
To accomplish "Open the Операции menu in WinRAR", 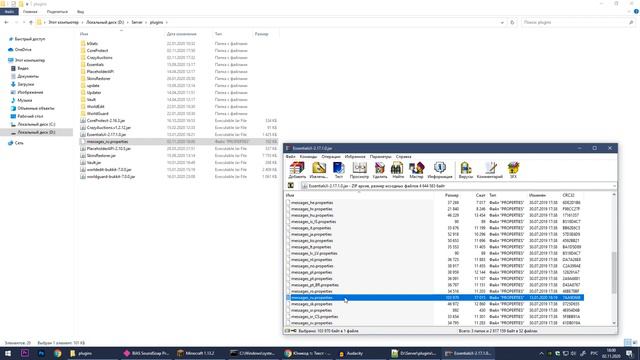I will pos(331,157).
